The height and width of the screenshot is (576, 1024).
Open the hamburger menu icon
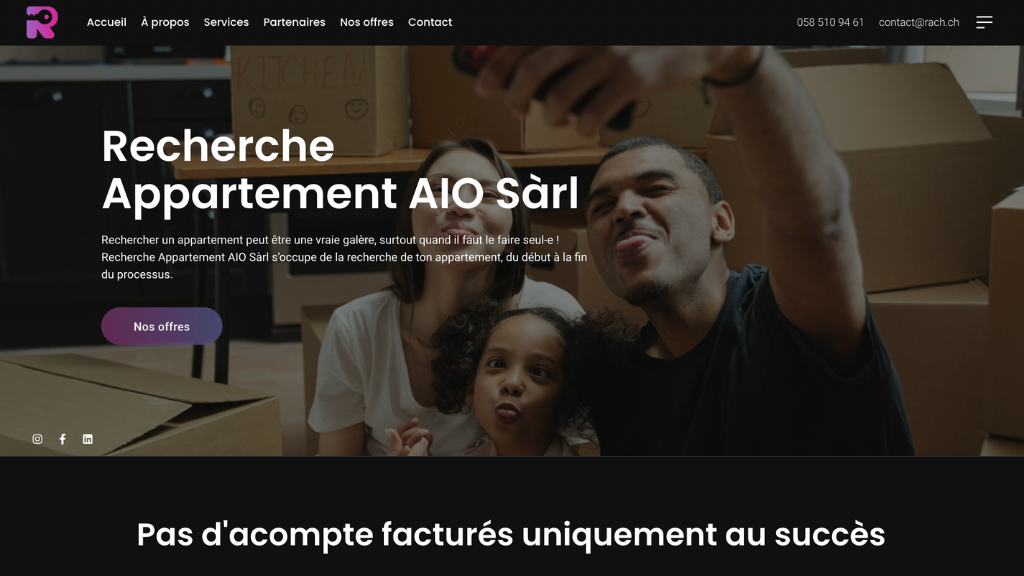pyautogui.click(x=984, y=22)
